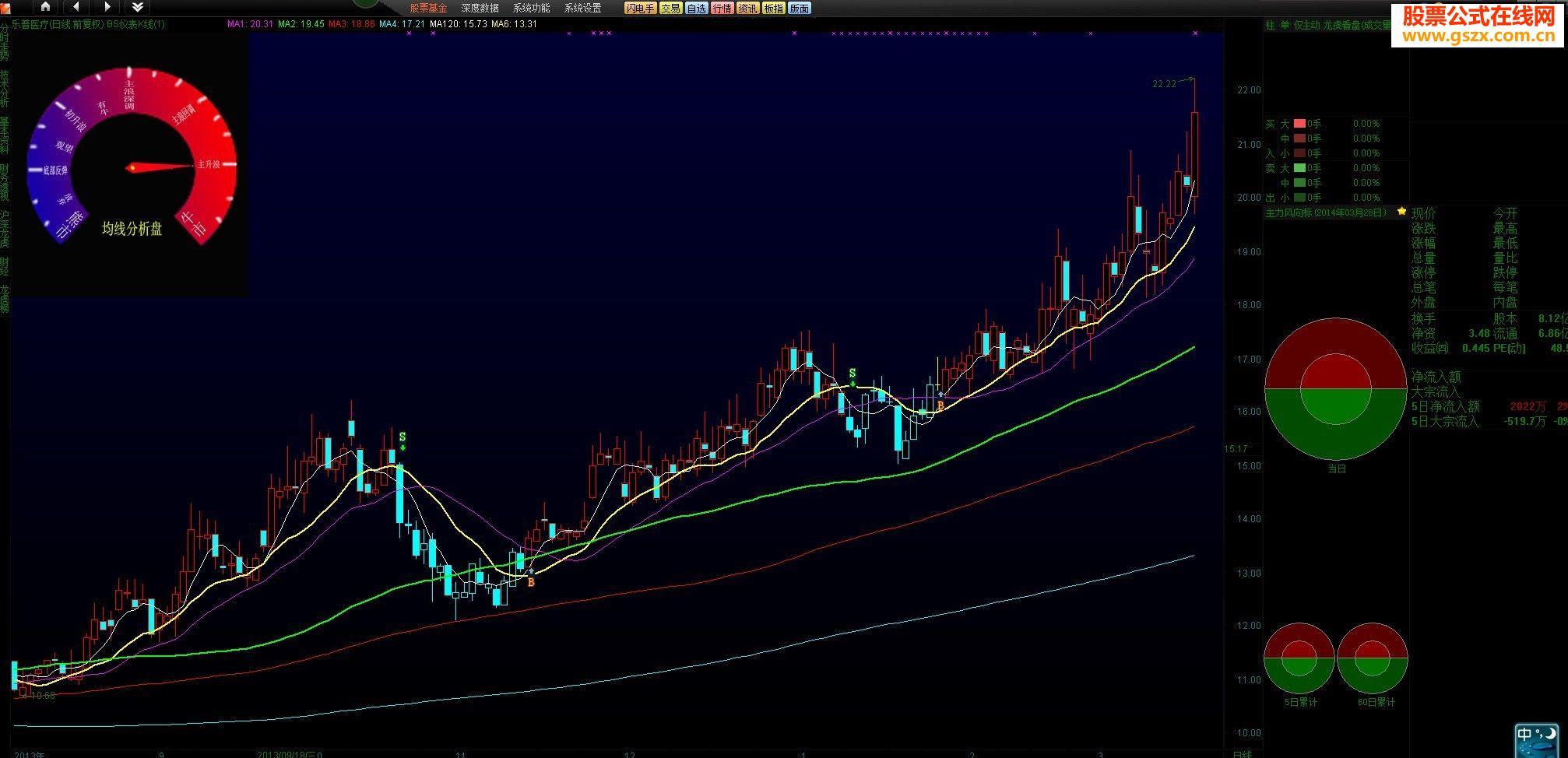
Task: Click the buy-medium (中) dark red swatch
Action: [1299, 139]
